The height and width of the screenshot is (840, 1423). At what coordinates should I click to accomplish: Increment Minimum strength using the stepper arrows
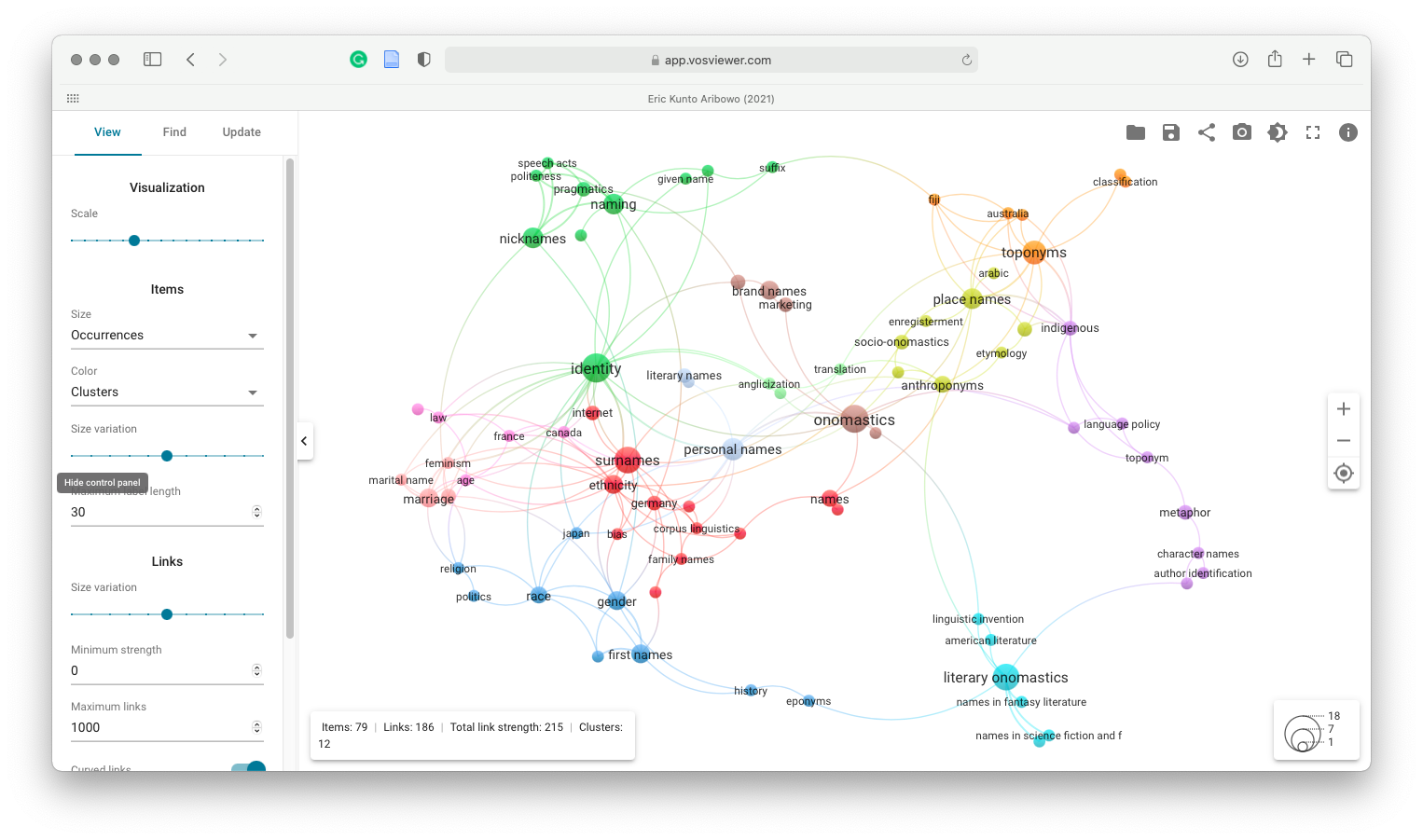point(256,669)
